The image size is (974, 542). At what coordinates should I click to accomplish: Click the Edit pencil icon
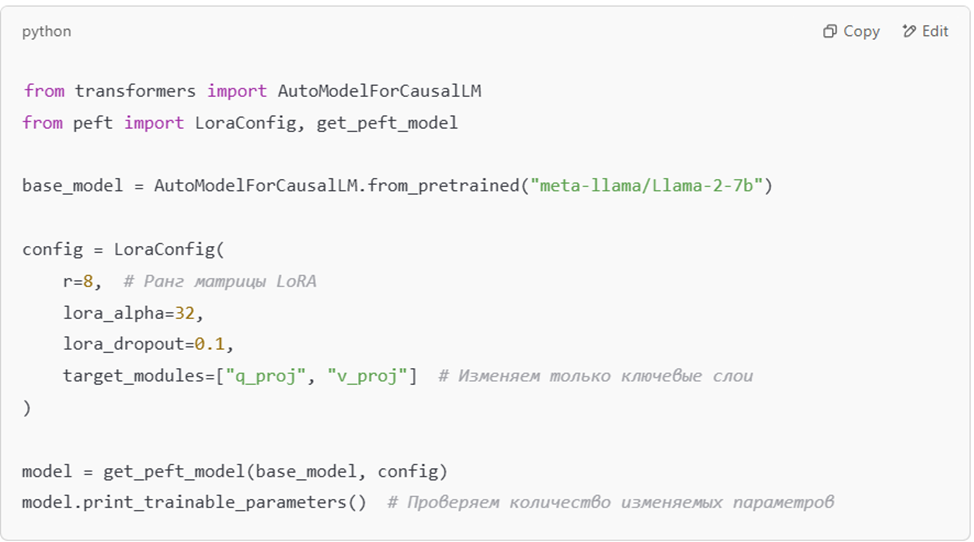tap(909, 31)
